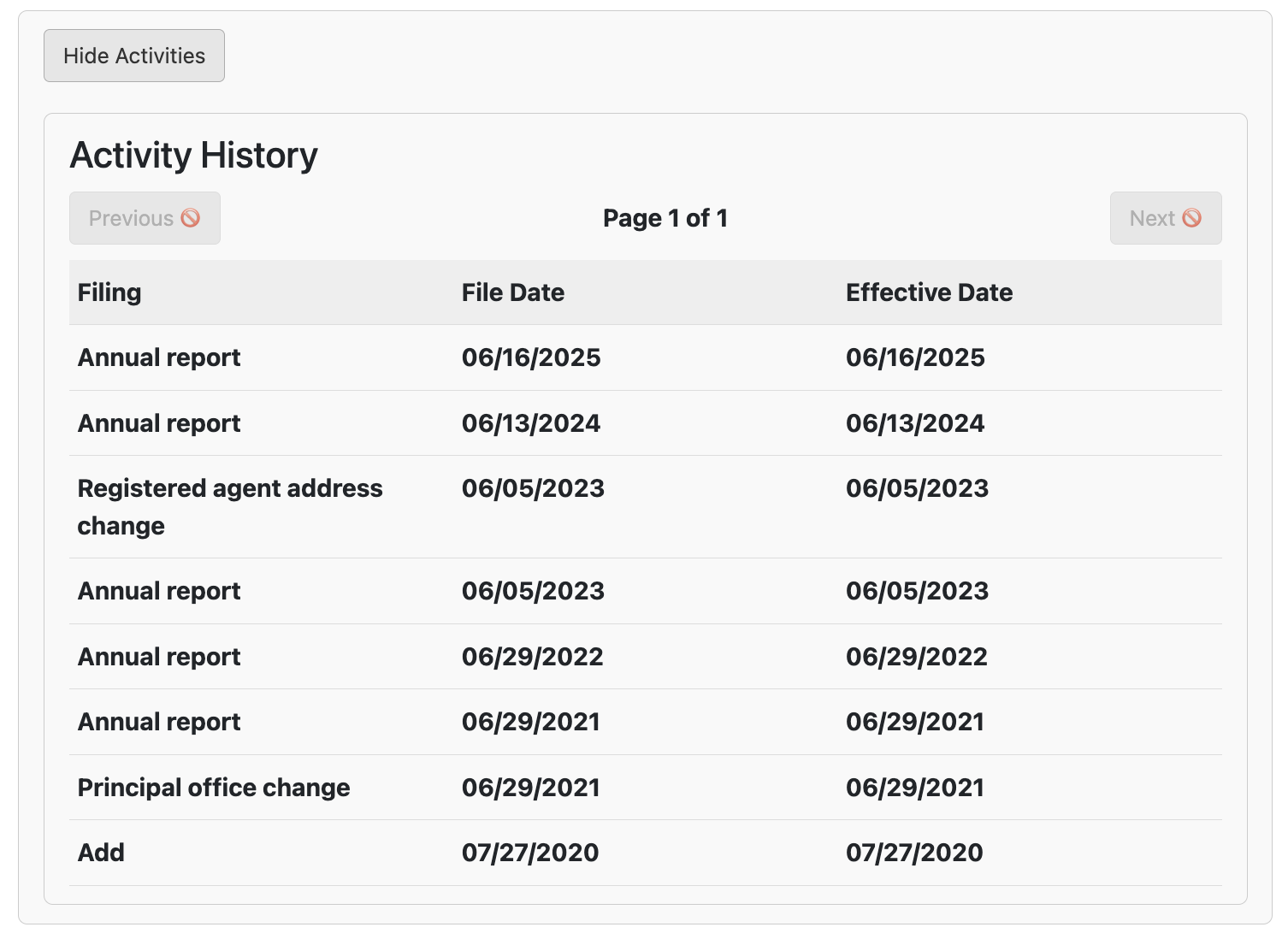Viewport: 1288px width, 939px height.
Task: Click the Filing column header
Action: tap(262, 292)
